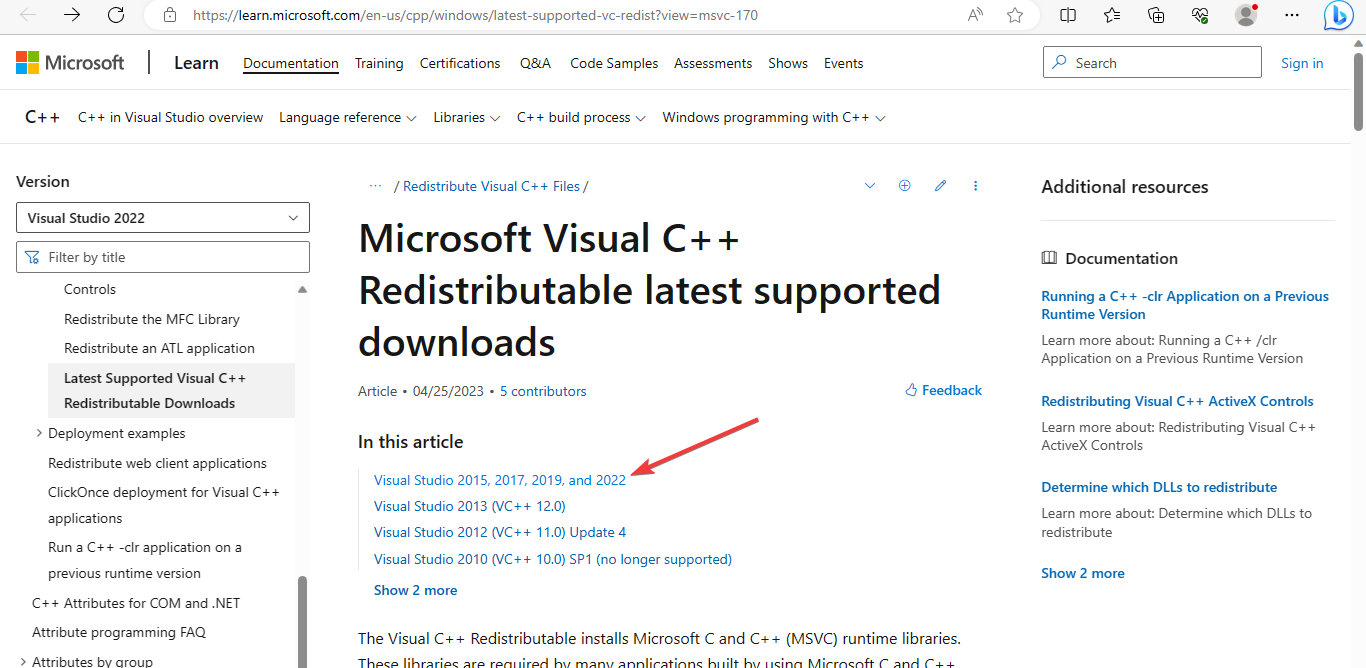Open the article's vertical dots More actions menu
This screenshot has height=668, width=1366.
pyautogui.click(x=976, y=186)
